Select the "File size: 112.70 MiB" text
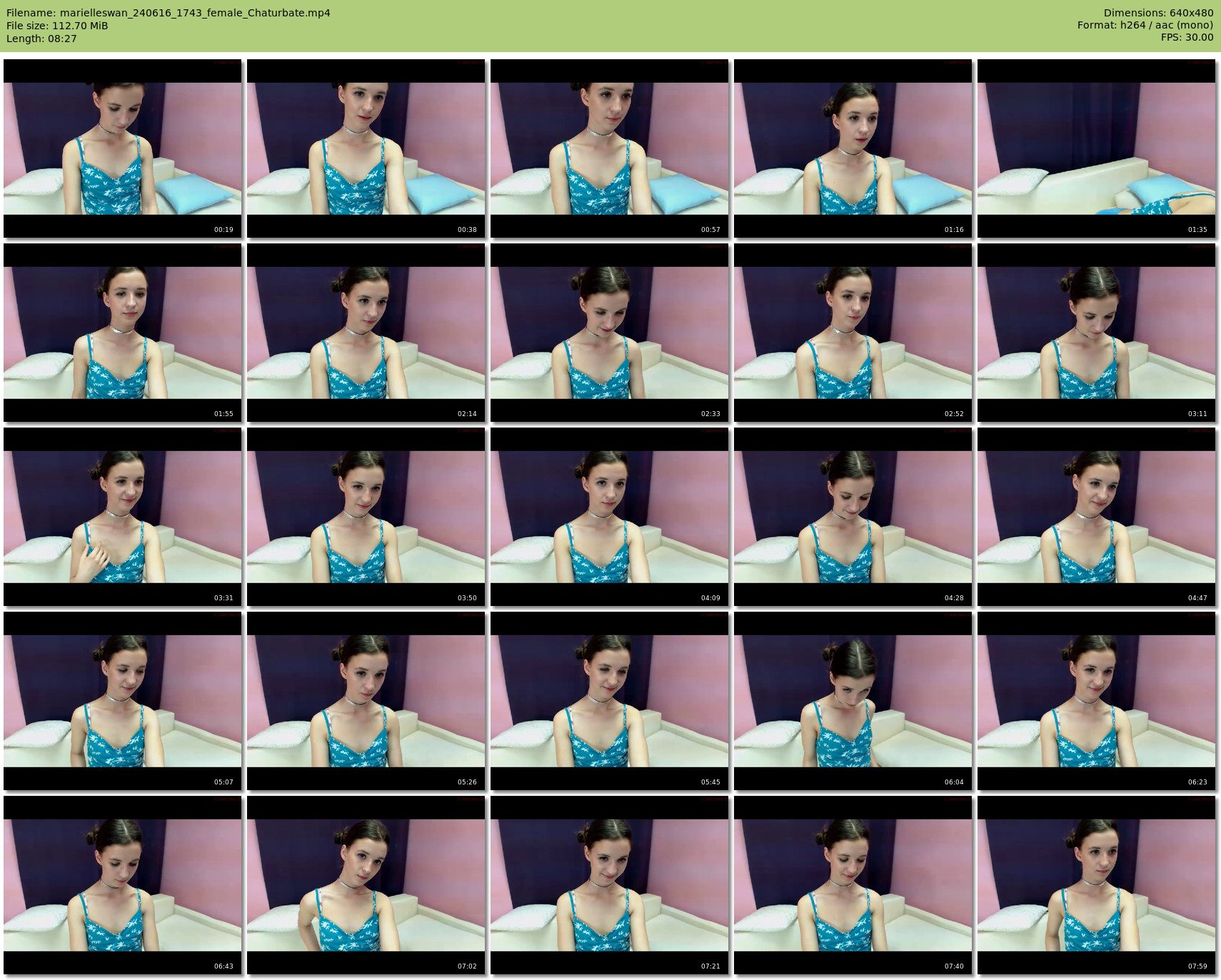1221x980 pixels. point(57,26)
